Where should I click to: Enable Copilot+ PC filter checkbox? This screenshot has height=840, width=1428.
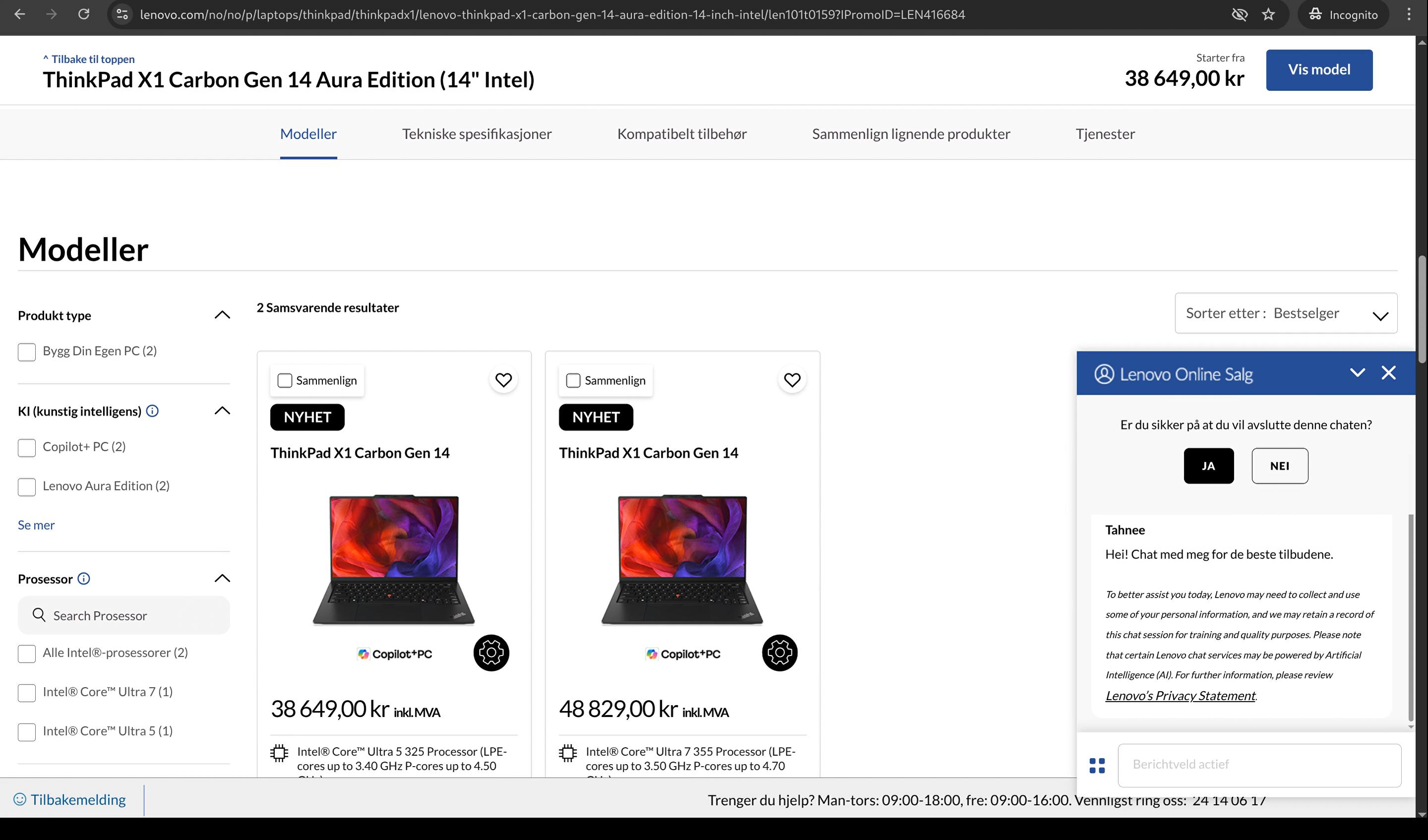tap(27, 448)
